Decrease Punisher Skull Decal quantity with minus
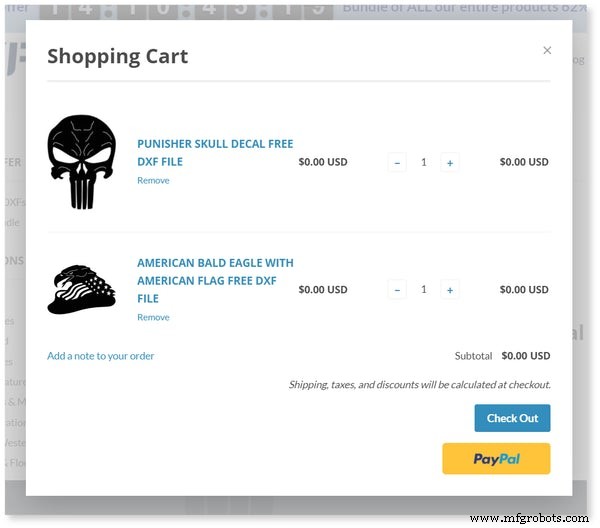 coord(397,162)
